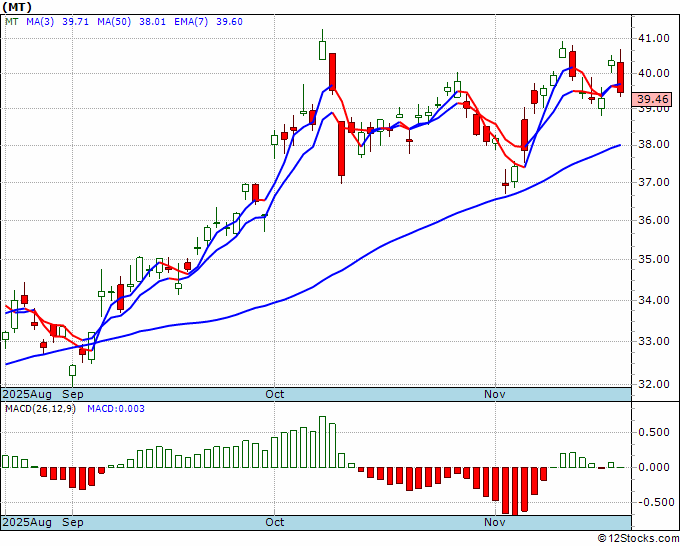Click the 36.00 price axis label
The image size is (680, 546).
[x=654, y=220]
